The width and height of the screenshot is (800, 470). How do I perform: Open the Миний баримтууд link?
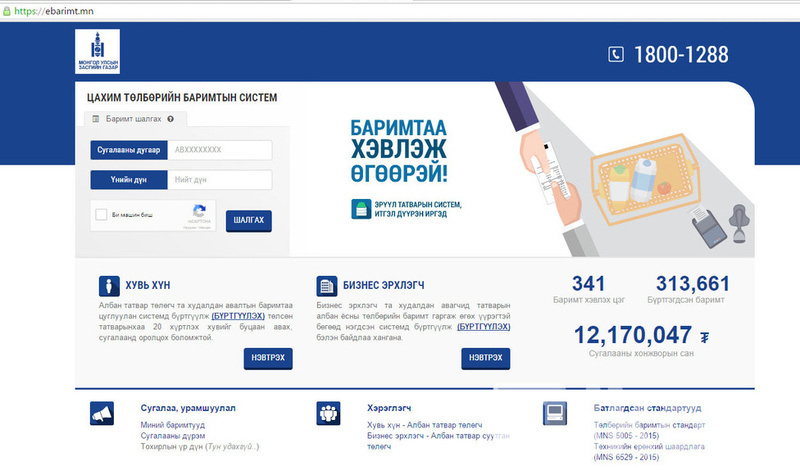[172, 425]
